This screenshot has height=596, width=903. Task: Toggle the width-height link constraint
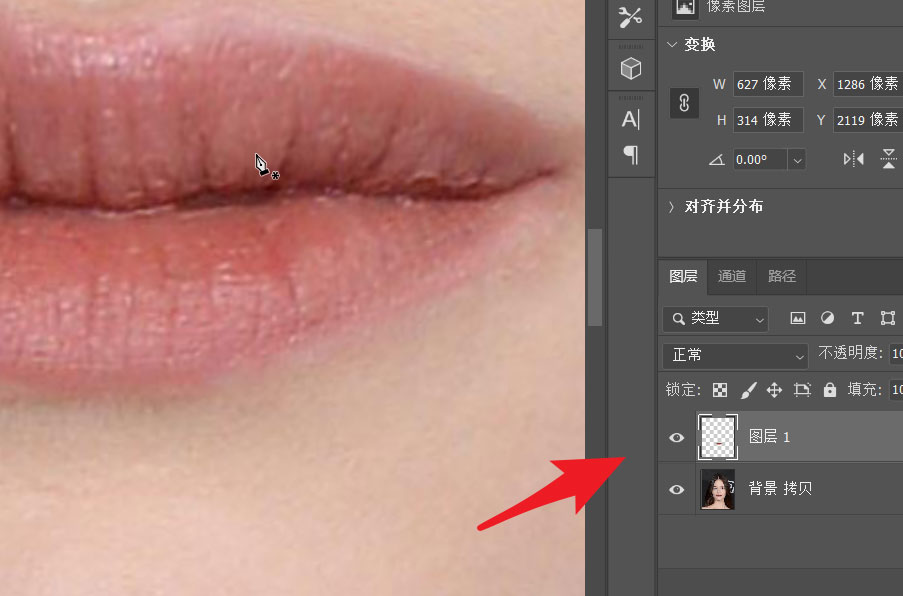point(684,103)
